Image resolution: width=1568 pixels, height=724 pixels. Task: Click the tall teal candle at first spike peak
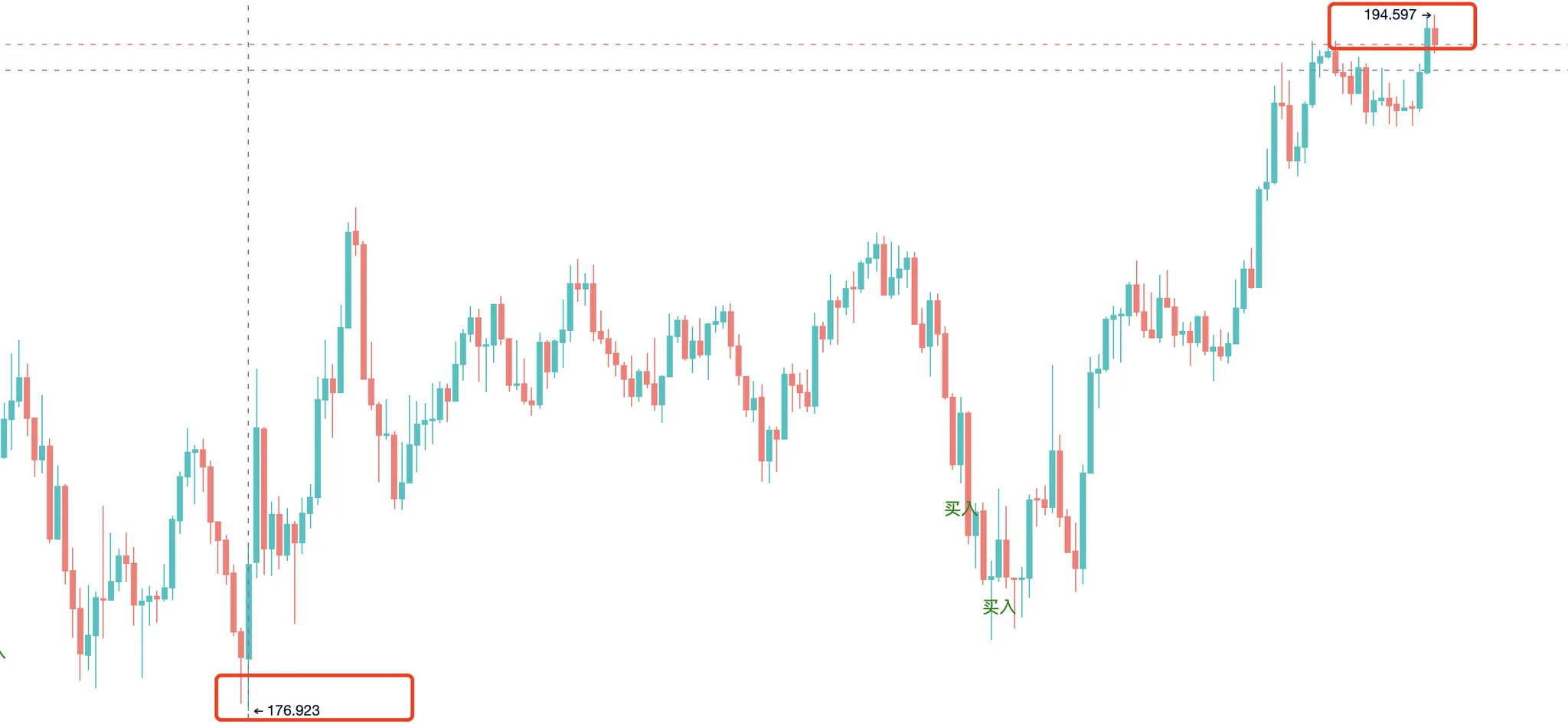click(348, 280)
